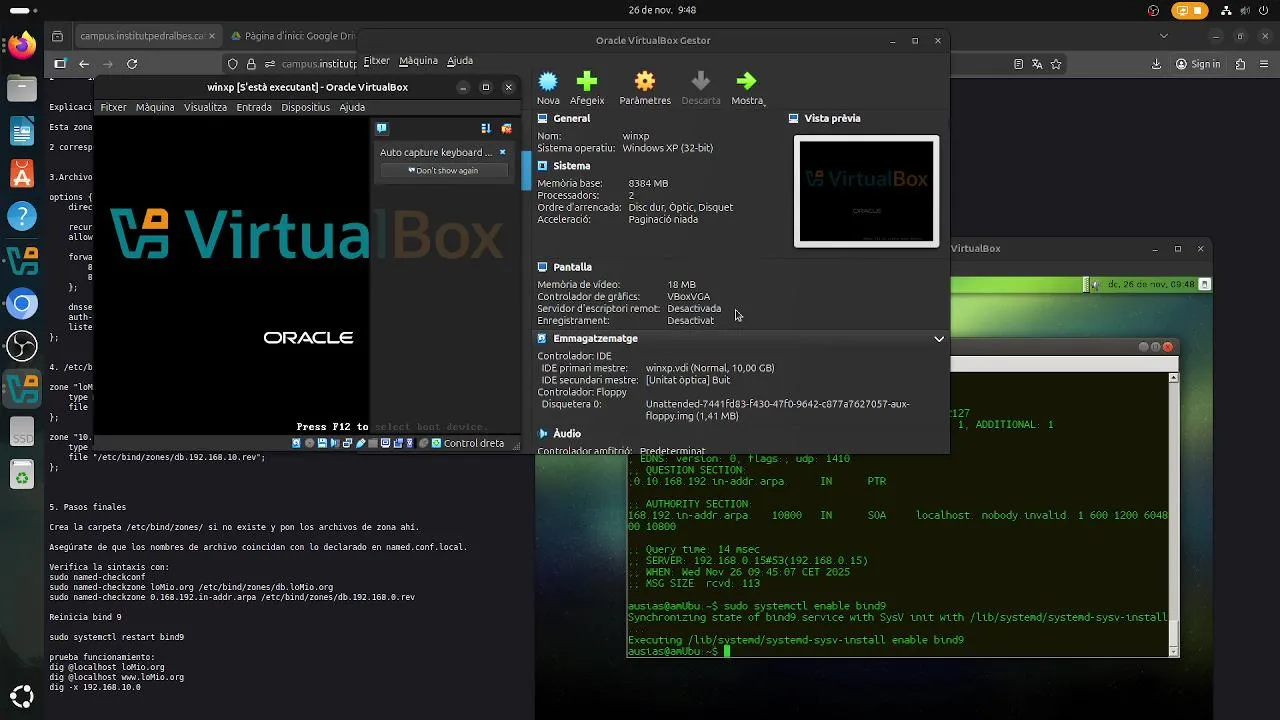Open Ubuntu Software in dock
Image resolution: width=1280 pixels, height=720 pixels.
[22, 173]
